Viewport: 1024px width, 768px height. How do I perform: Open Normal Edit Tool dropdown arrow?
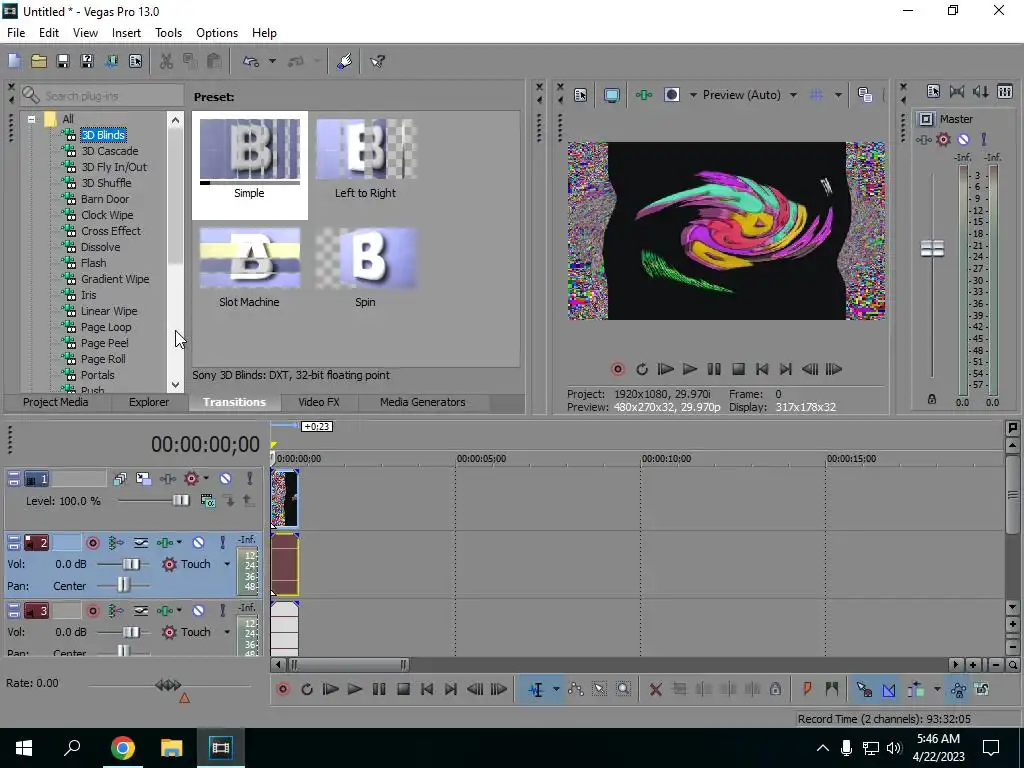pyautogui.click(x=556, y=690)
